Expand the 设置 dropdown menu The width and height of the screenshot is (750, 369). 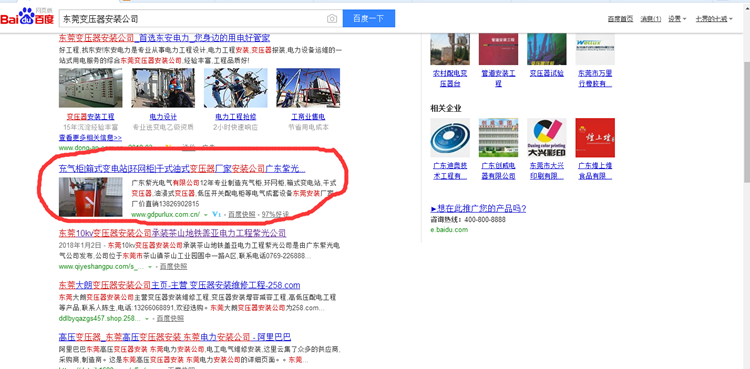pyautogui.click(x=677, y=19)
